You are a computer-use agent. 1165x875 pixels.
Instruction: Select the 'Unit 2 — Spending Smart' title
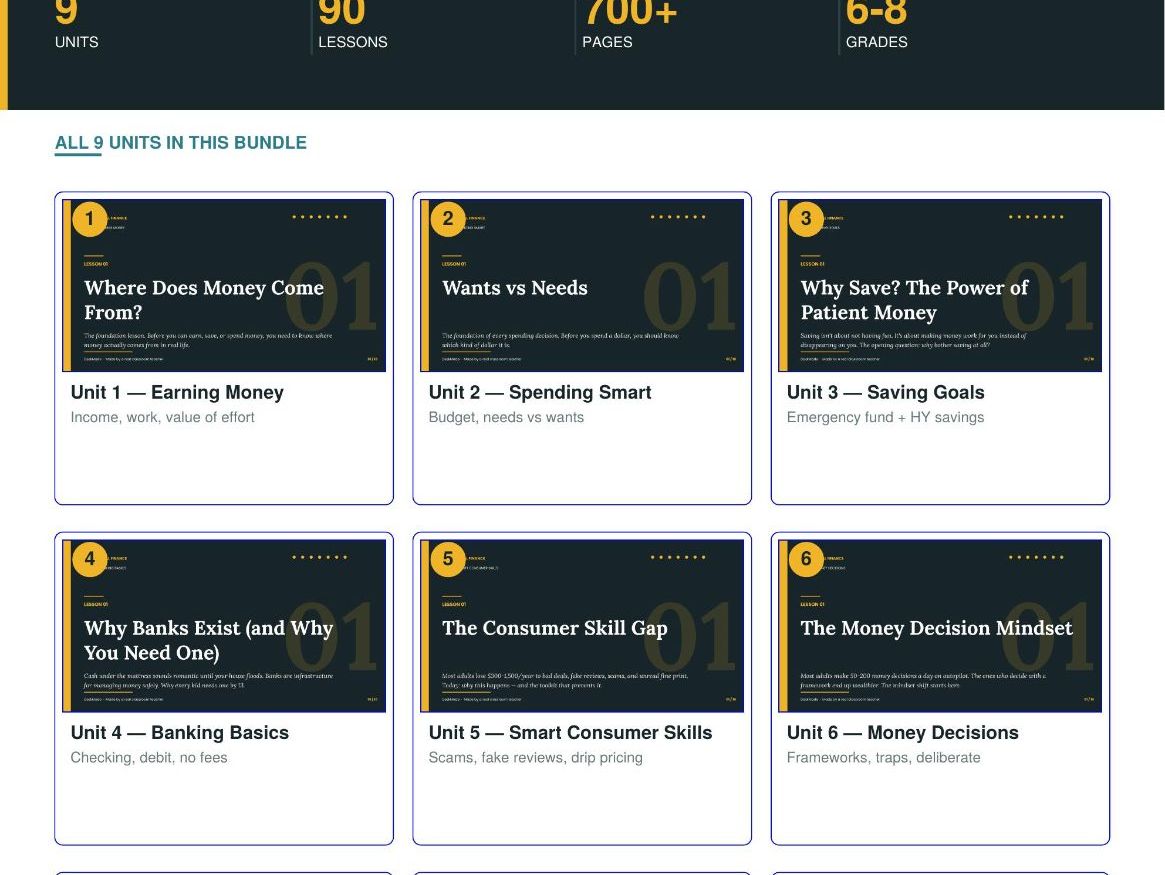click(539, 392)
